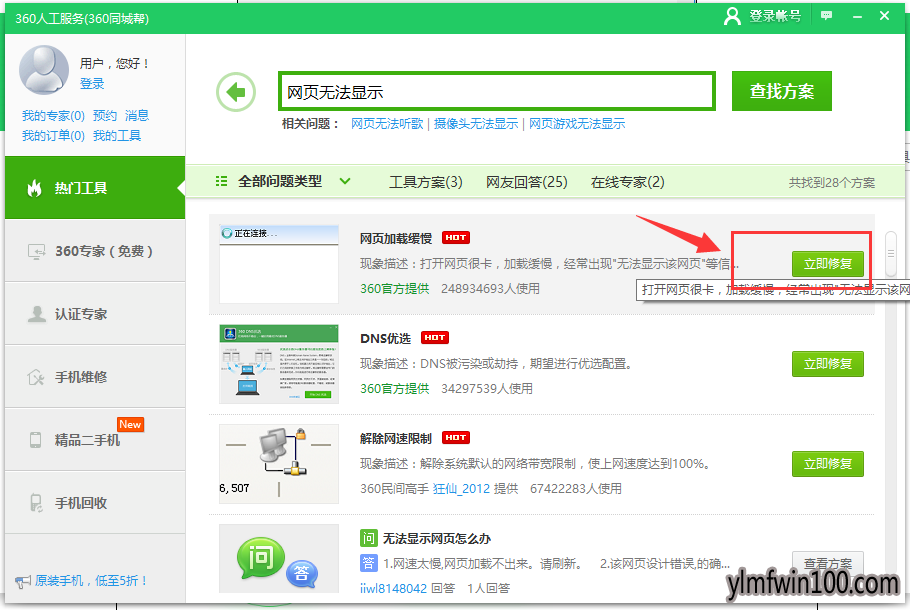Open 我的工具 link
Image resolution: width=910 pixels, height=610 pixels.
point(117,136)
